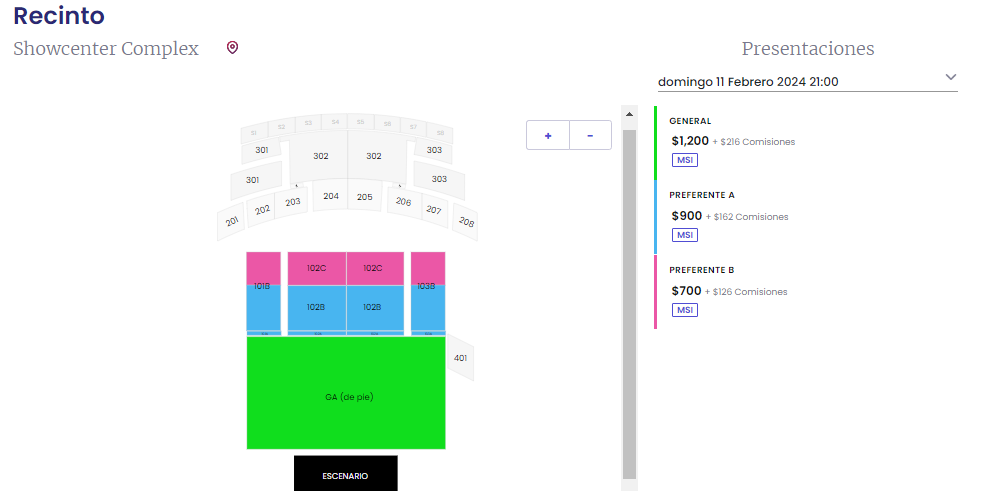Select the GENERAL $1,200 price category
1003x491 pixels.
point(806,142)
